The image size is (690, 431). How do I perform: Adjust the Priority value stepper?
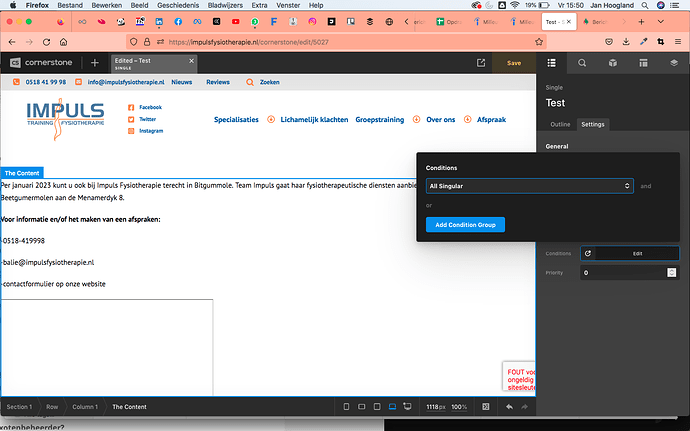(672, 272)
